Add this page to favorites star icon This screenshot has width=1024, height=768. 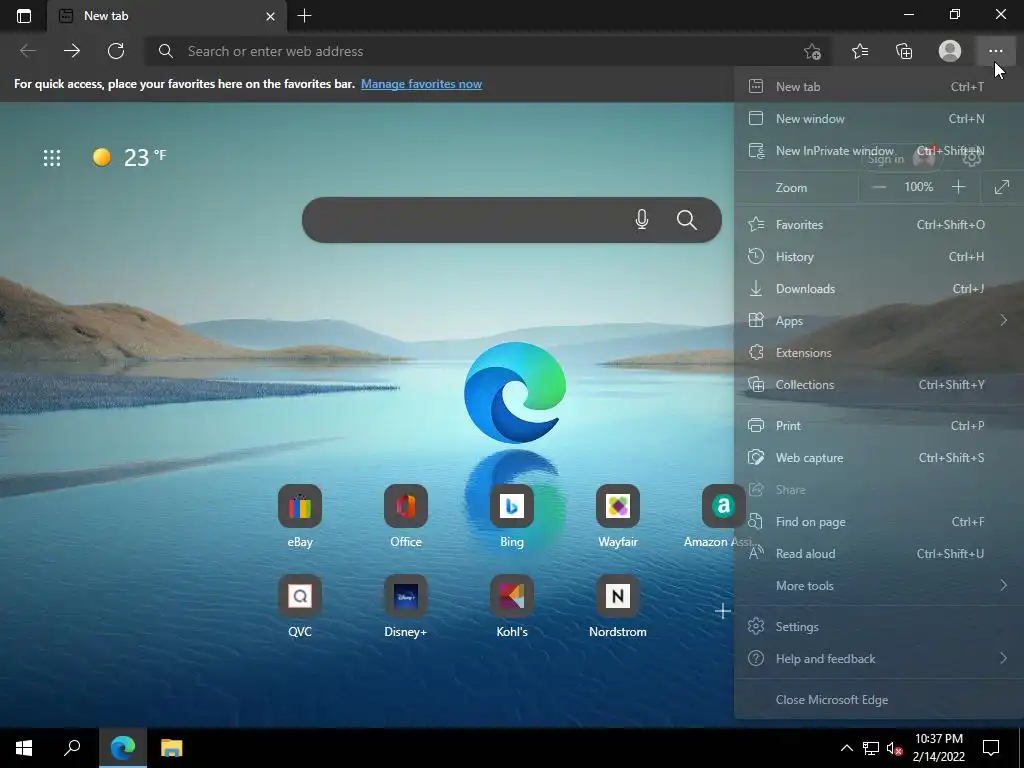(812, 51)
